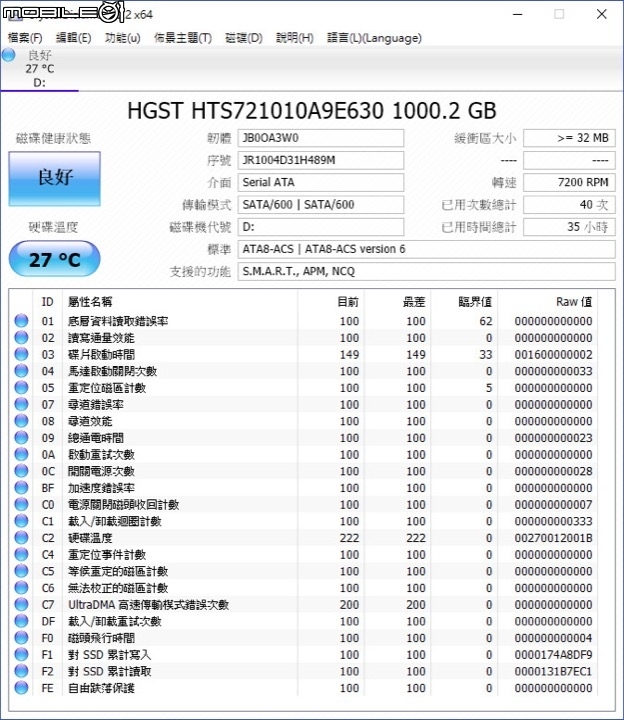
Task: Click the status orb for attribute C5
Action: coord(21,571)
